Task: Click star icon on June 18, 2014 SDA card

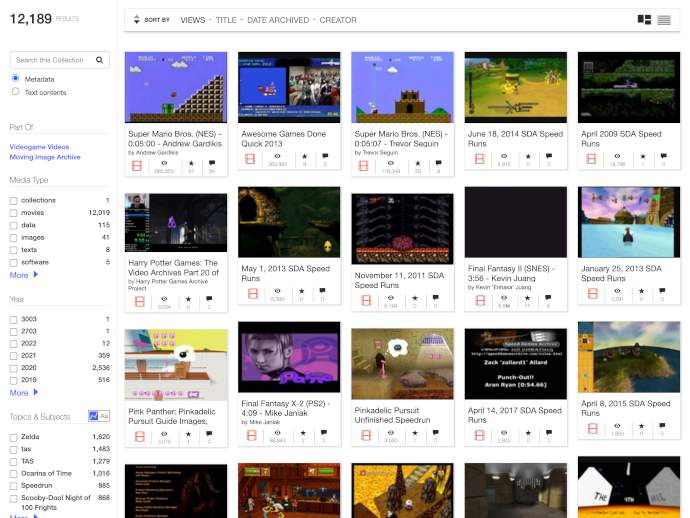Action: pyautogui.click(x=528, y=156)
